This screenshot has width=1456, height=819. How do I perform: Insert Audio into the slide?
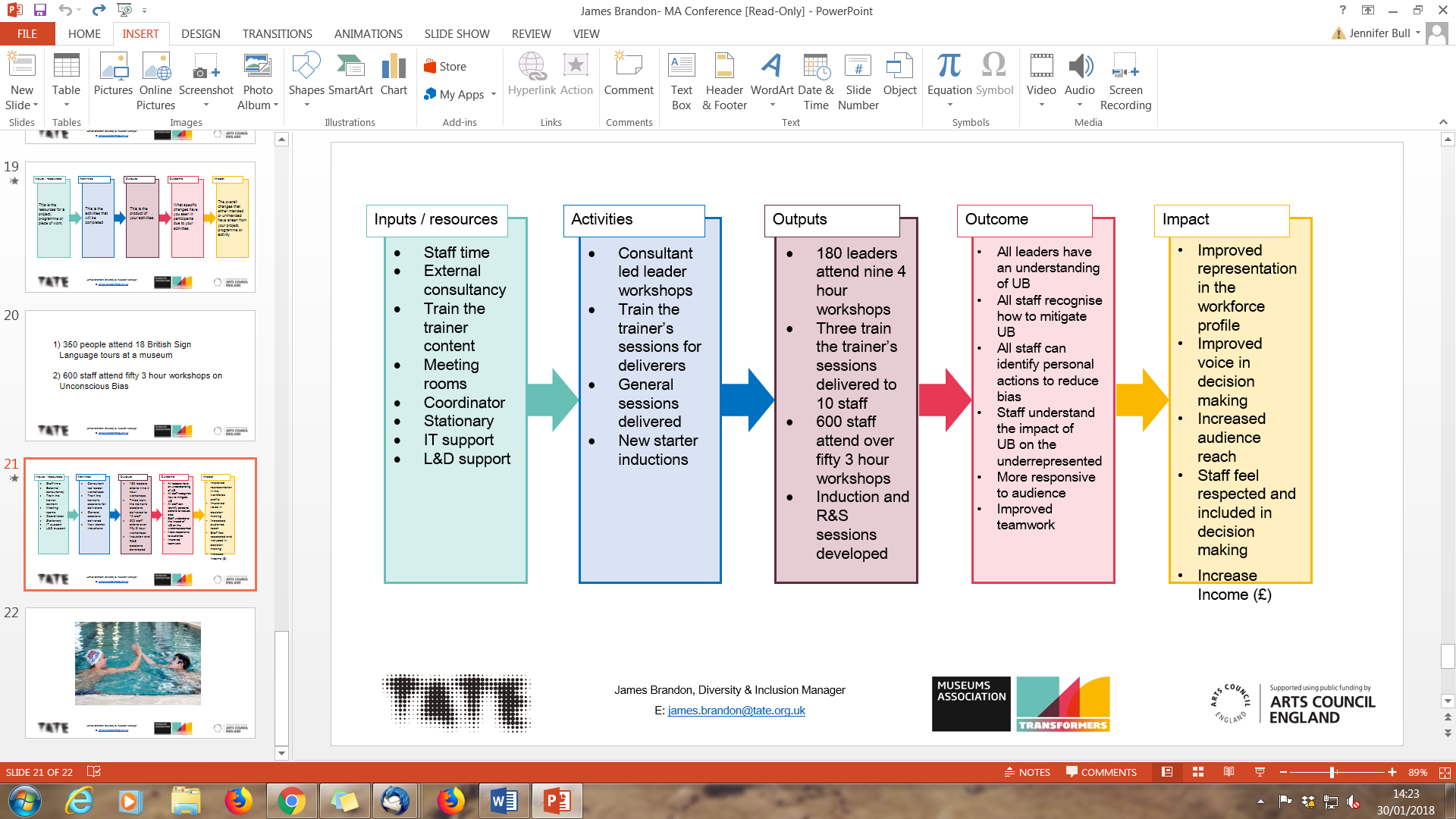(1080, 80)
